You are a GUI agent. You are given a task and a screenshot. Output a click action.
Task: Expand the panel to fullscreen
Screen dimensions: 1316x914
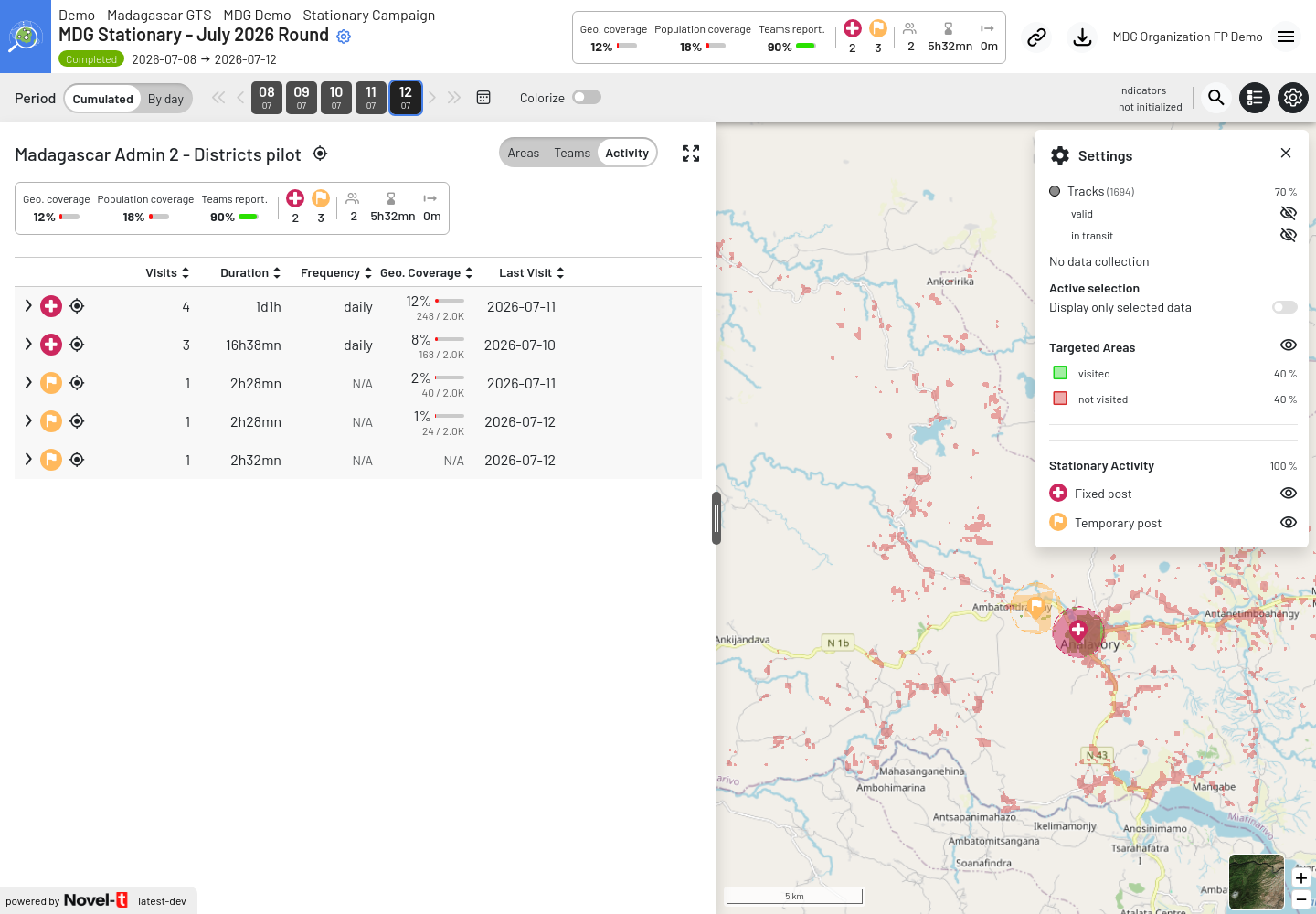click(691, 154)
